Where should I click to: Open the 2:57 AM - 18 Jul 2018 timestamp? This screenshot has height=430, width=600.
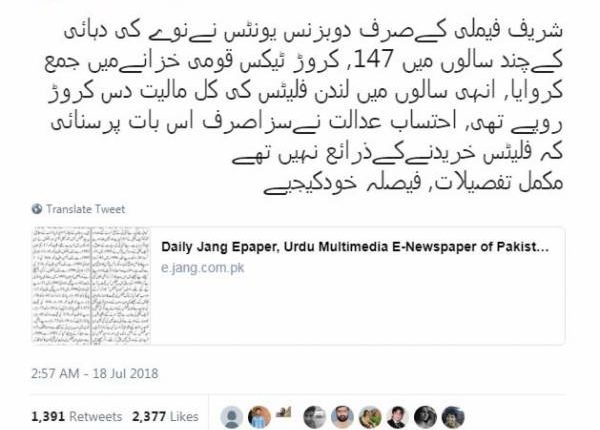click(x=95, y=373)
